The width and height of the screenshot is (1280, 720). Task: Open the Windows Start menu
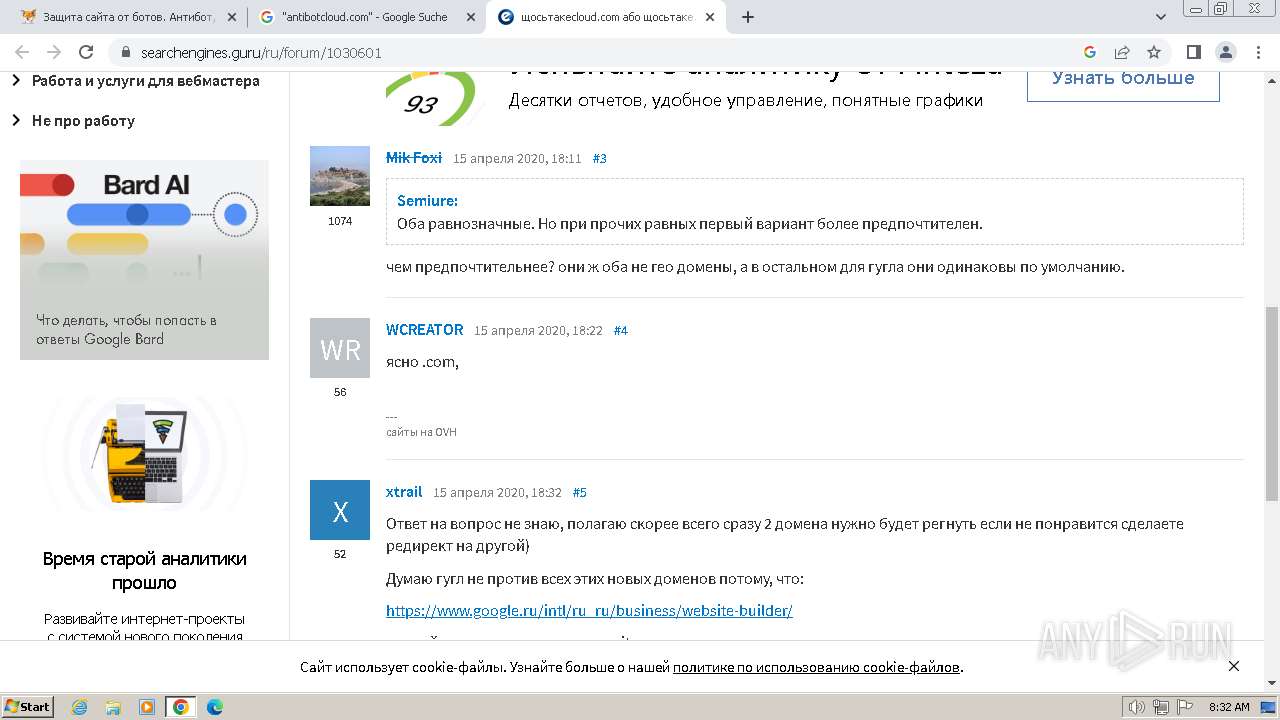tap(27, 706)
